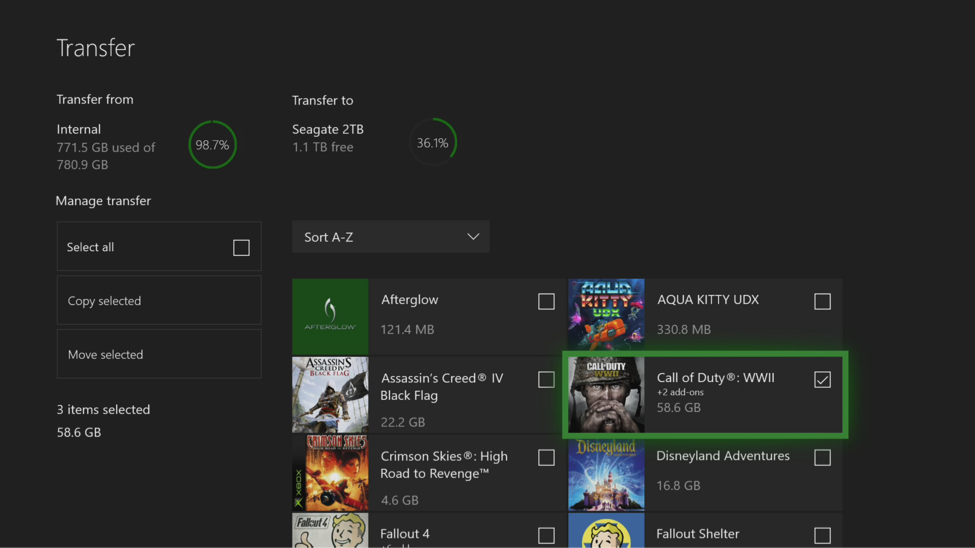
Task: Click the Assassin's Creed IV Black Flag title
Action: click(x=442, y=386)
